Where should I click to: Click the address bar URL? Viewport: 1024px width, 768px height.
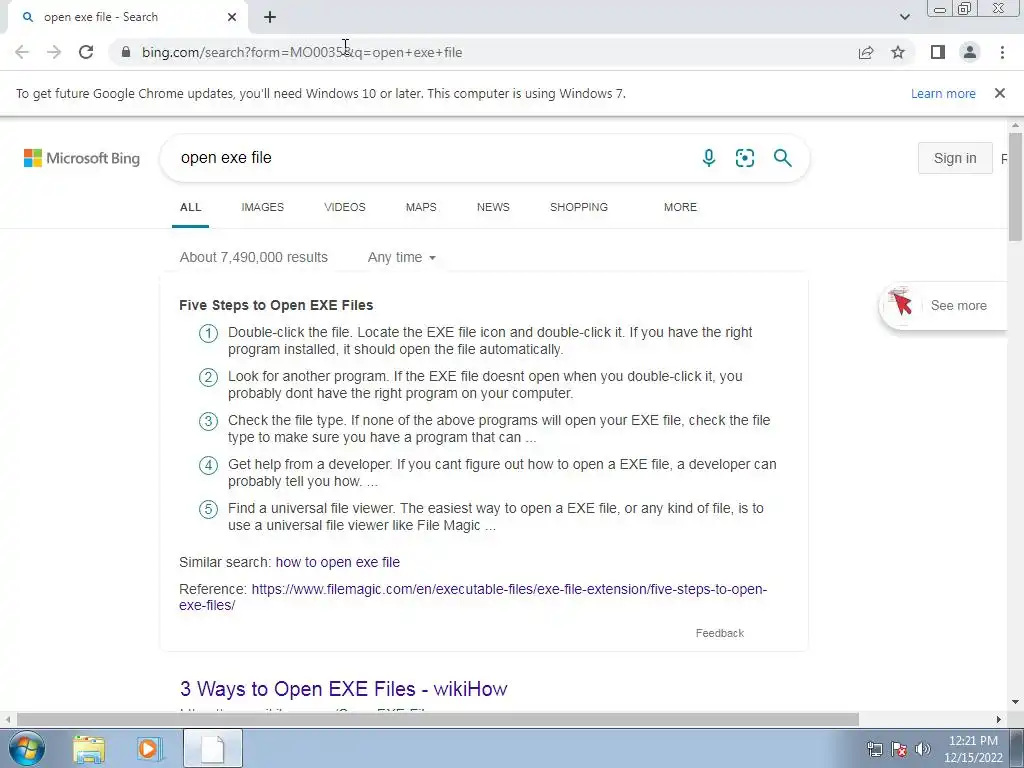(302, 52)
